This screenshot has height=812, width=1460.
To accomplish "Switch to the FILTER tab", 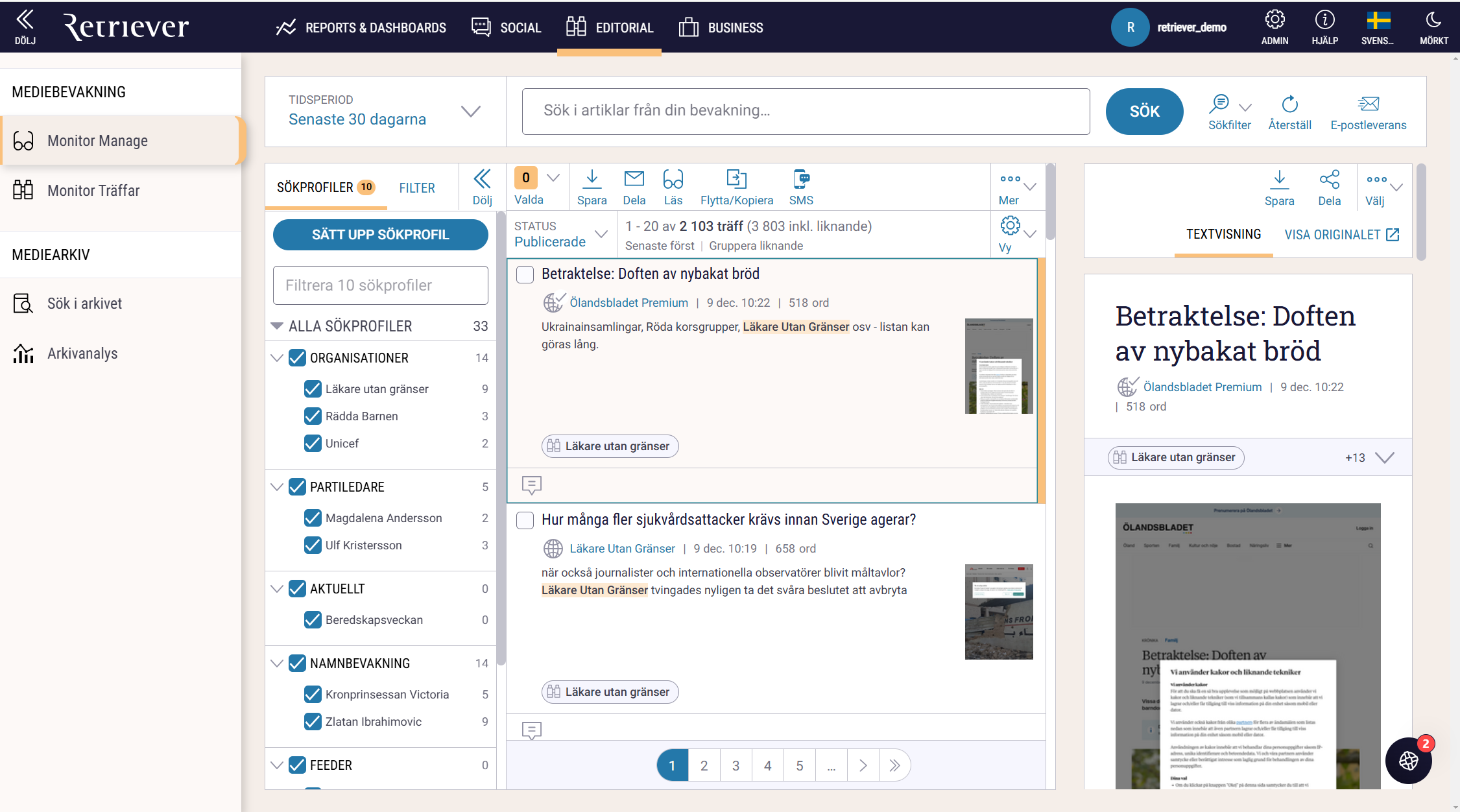I will tap(417, 188).
